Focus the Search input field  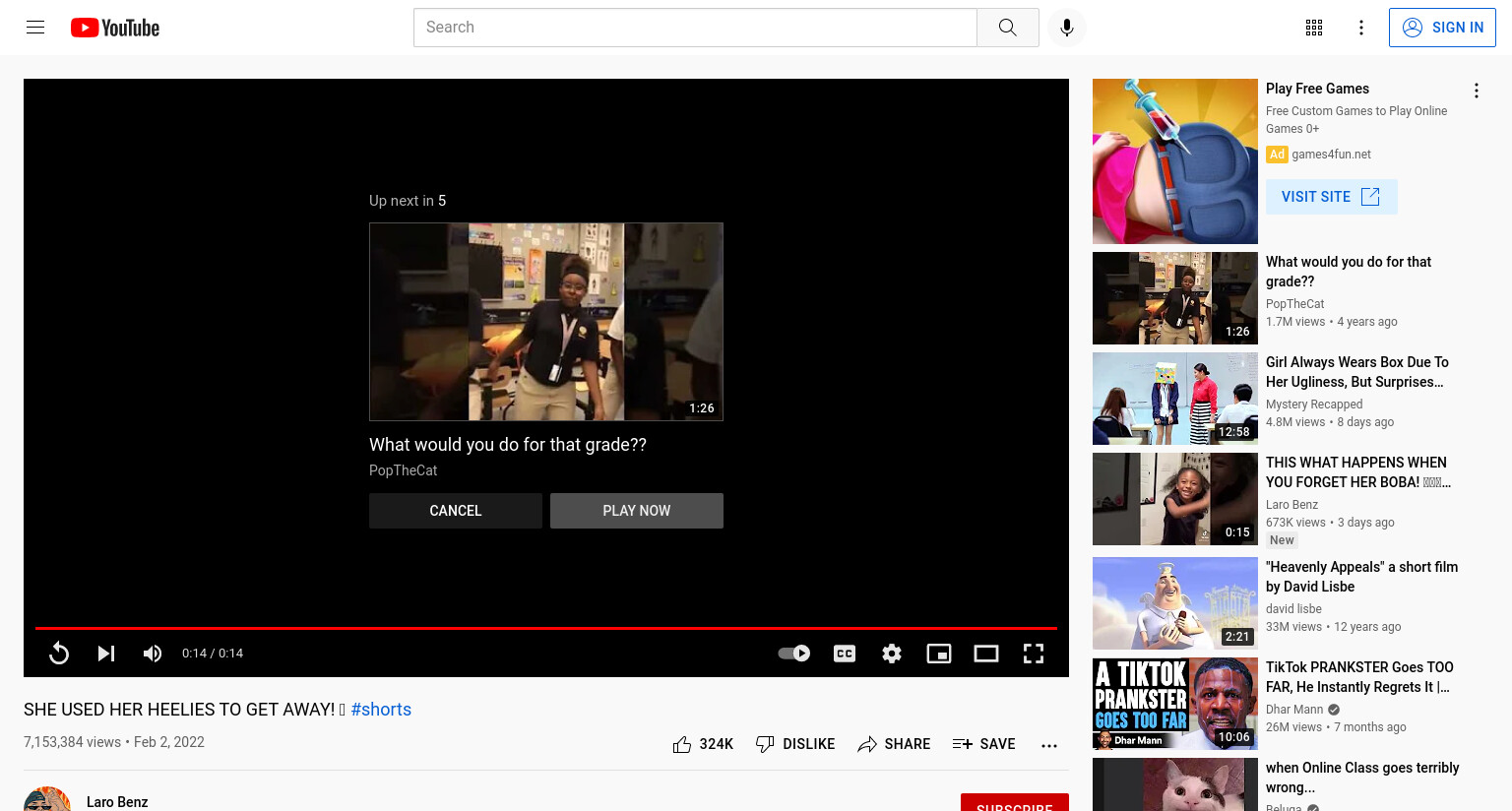[695, 28]
